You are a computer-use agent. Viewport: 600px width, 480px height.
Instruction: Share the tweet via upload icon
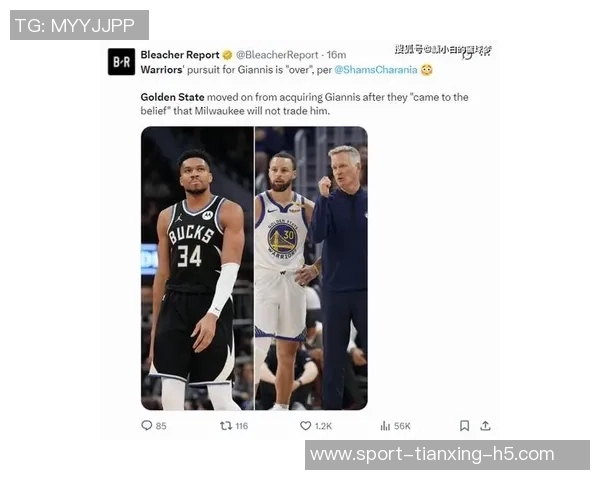coord(485,425)
